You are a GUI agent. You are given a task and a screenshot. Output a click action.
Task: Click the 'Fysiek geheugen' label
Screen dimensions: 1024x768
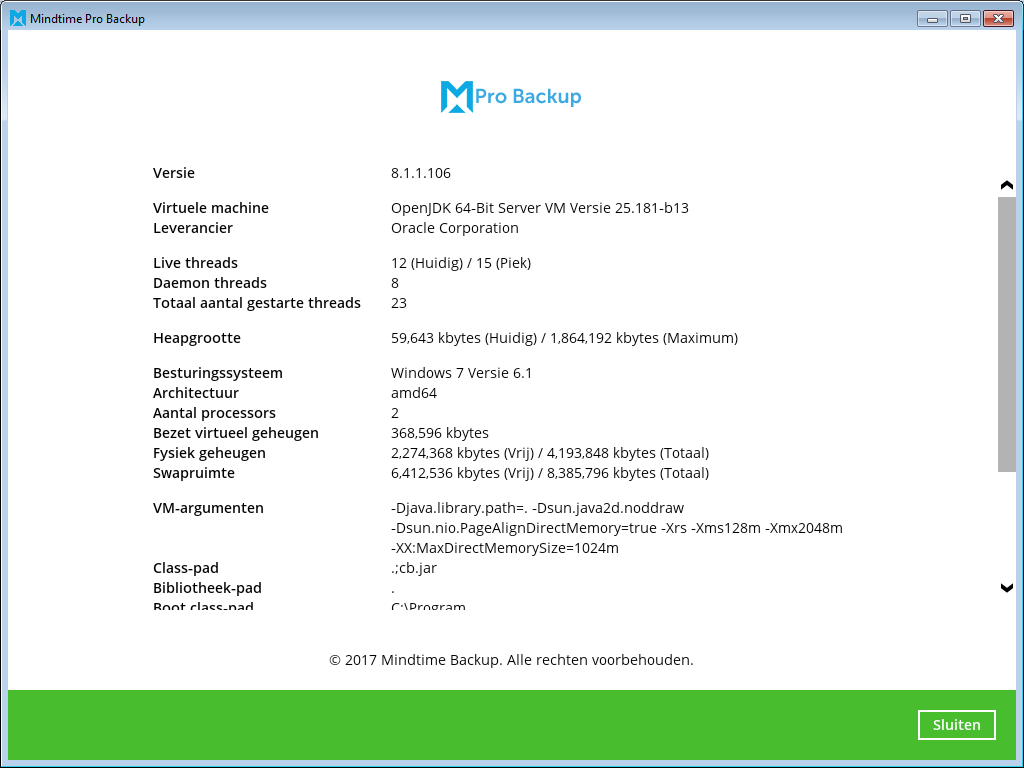click(209, 453)
